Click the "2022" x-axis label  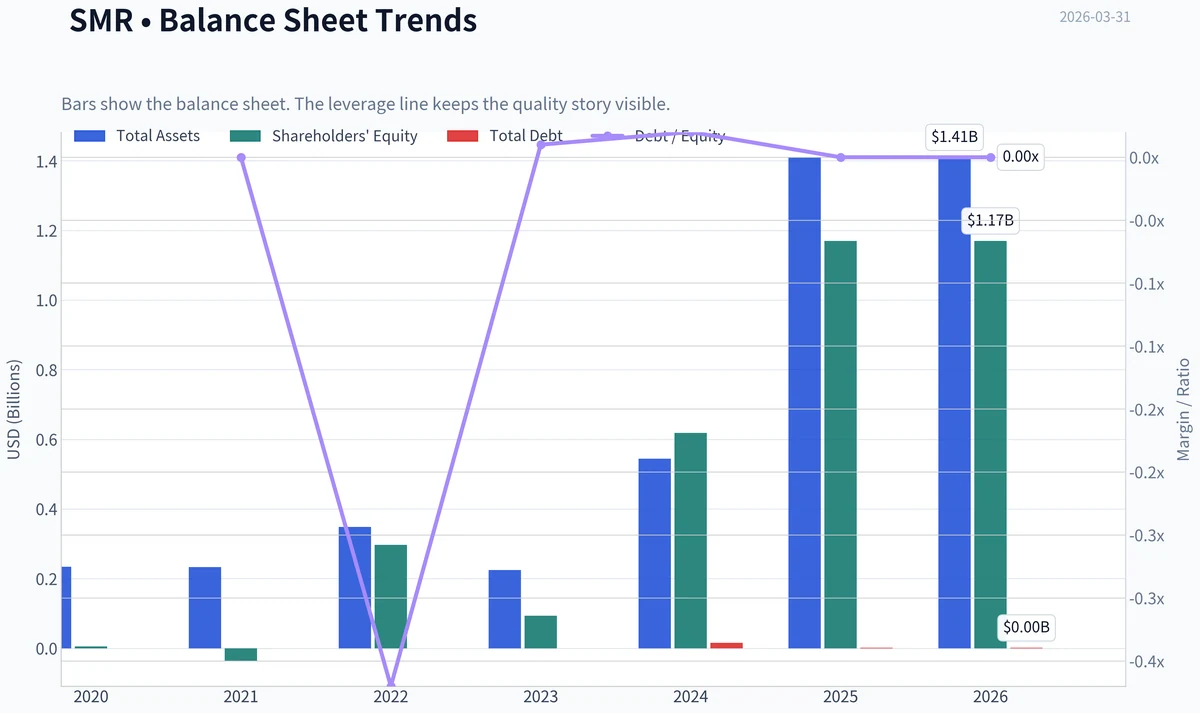[x=391, y=696]
